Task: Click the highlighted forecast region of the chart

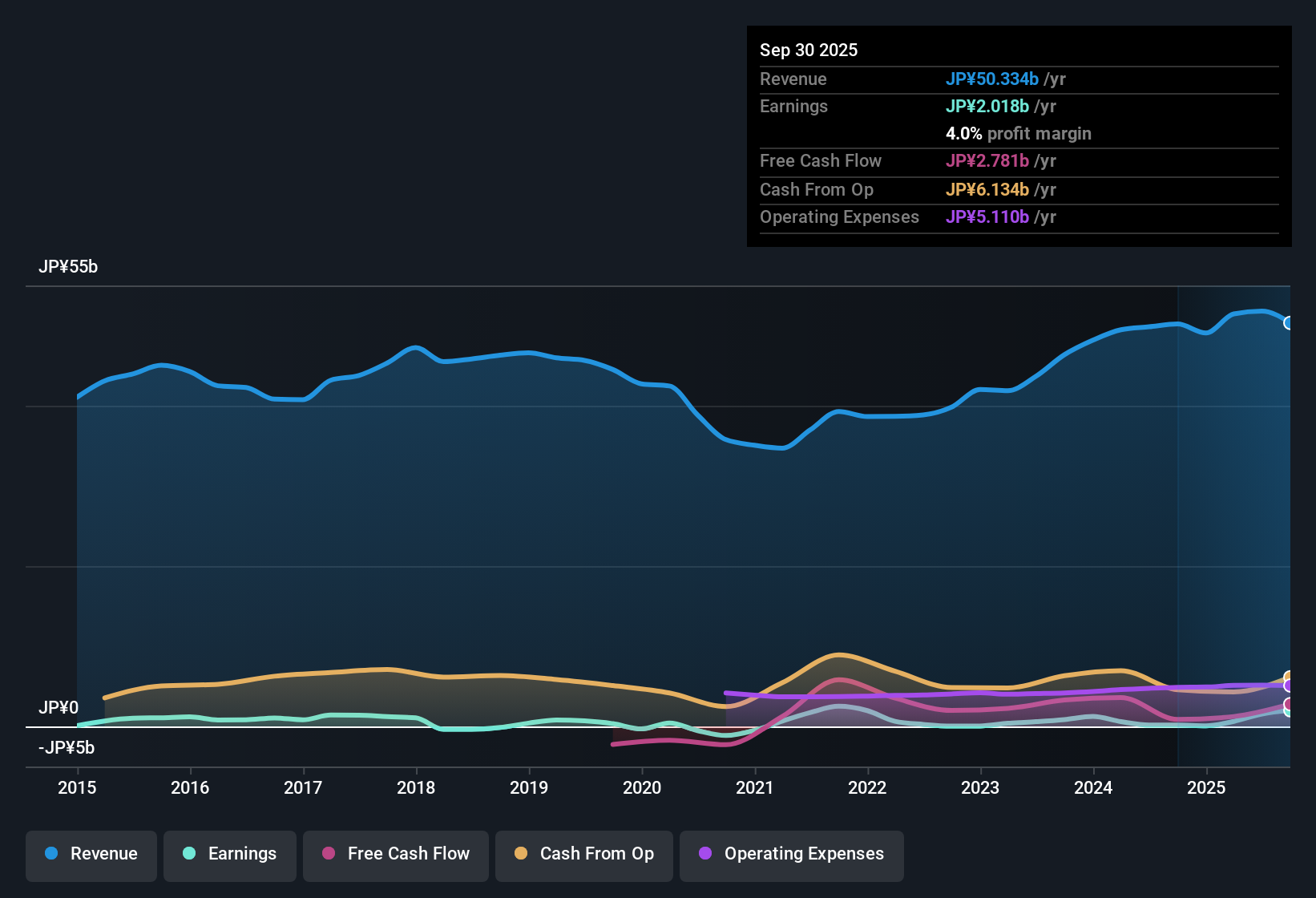Action: [1234, 521]
